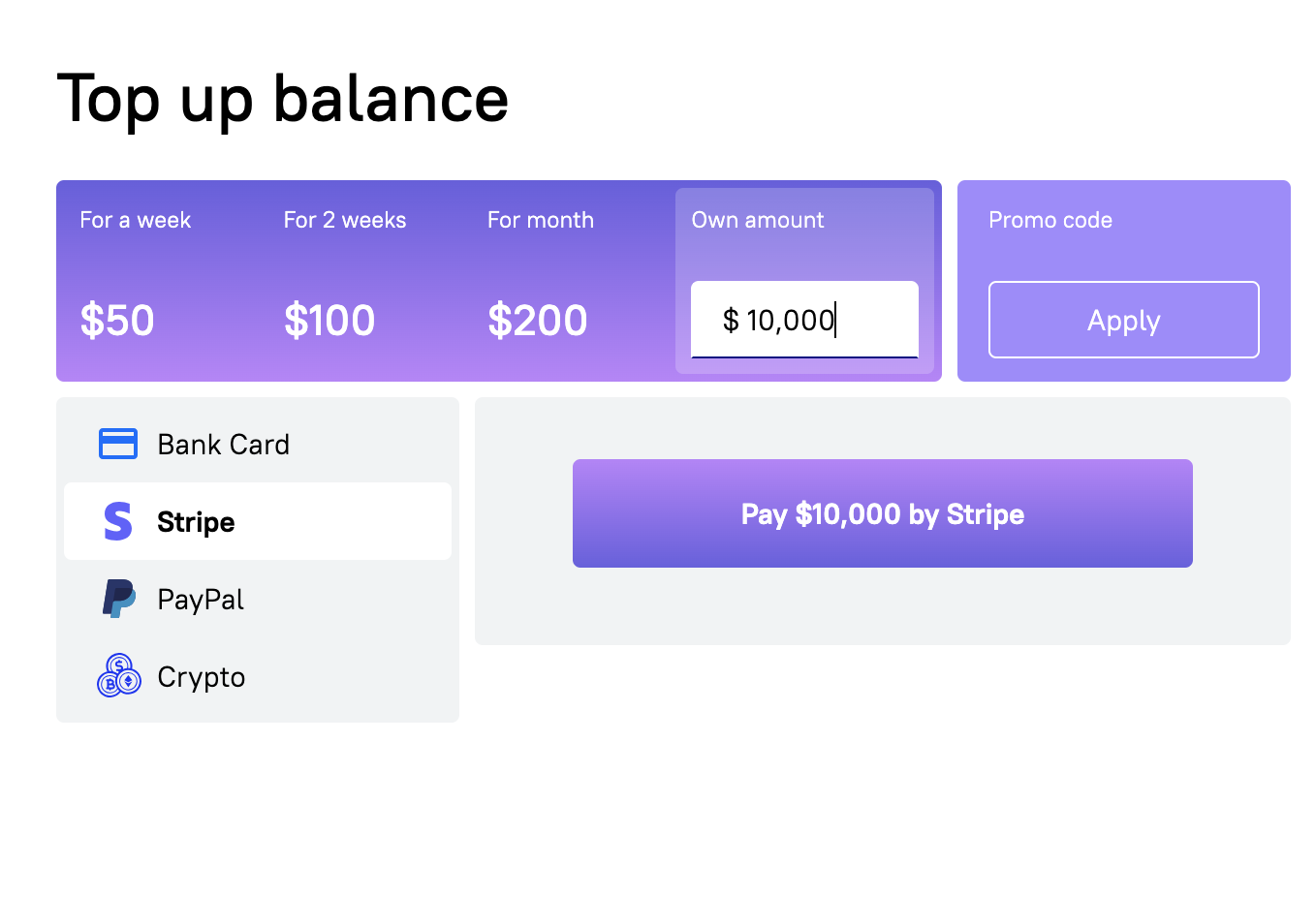
Task: Select Bank Card payment method
Action: [x=258, y=444]
